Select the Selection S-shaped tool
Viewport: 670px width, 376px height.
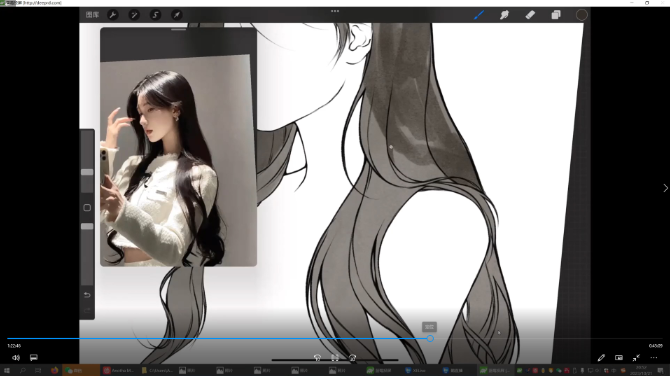(x=156, y=15)
